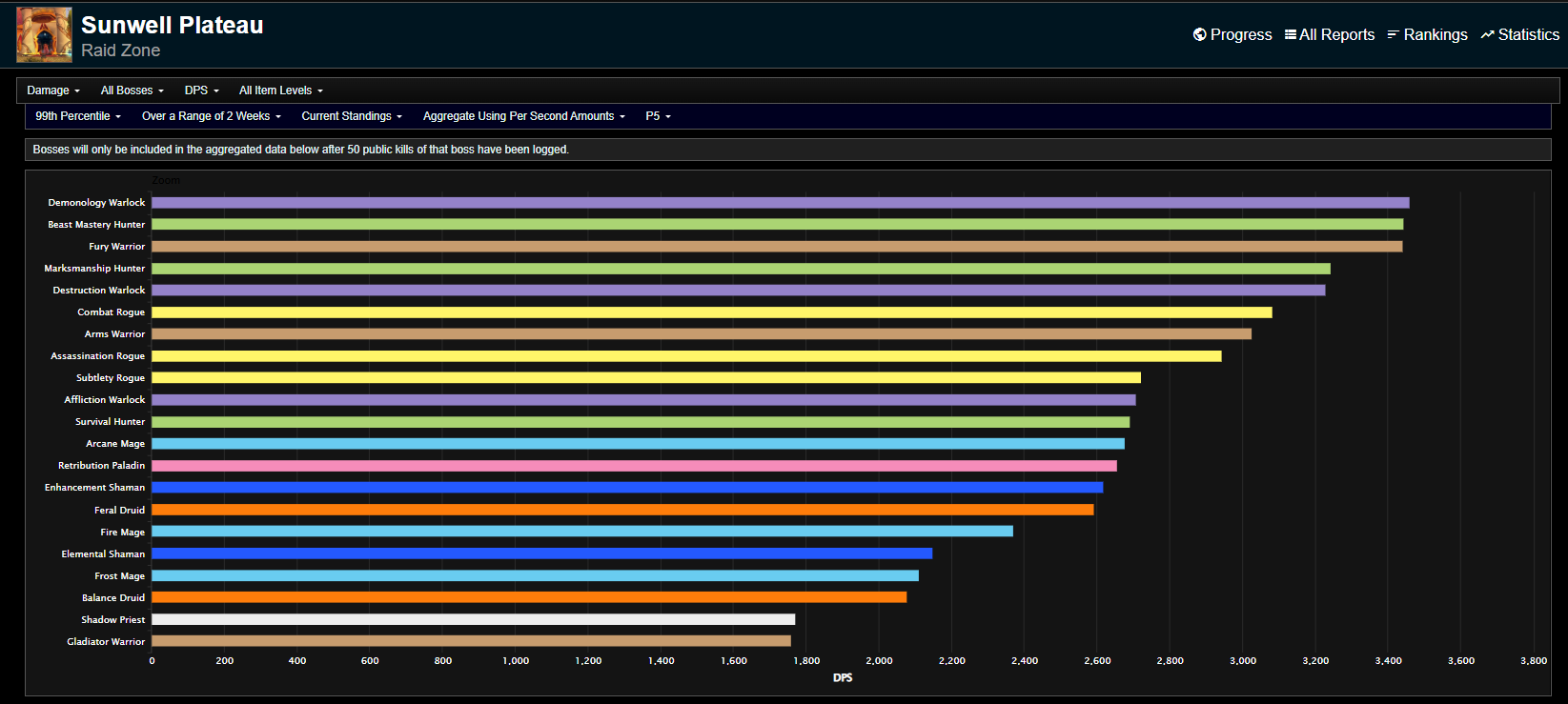Click the sort-lines icon beside Rankings

[x=1393, y=34]
